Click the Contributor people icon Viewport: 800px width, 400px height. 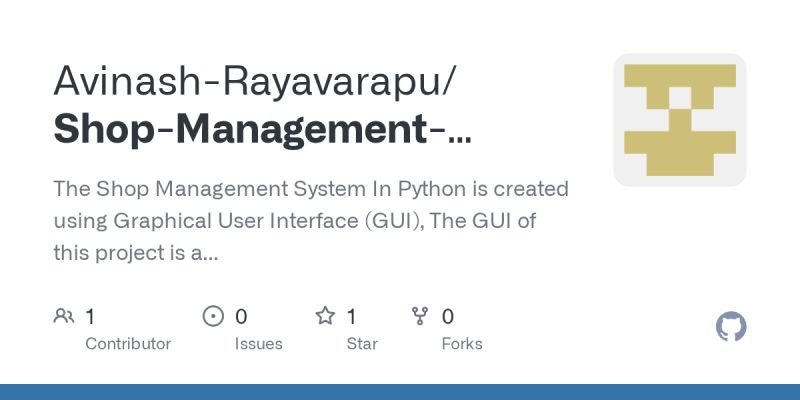64,316
